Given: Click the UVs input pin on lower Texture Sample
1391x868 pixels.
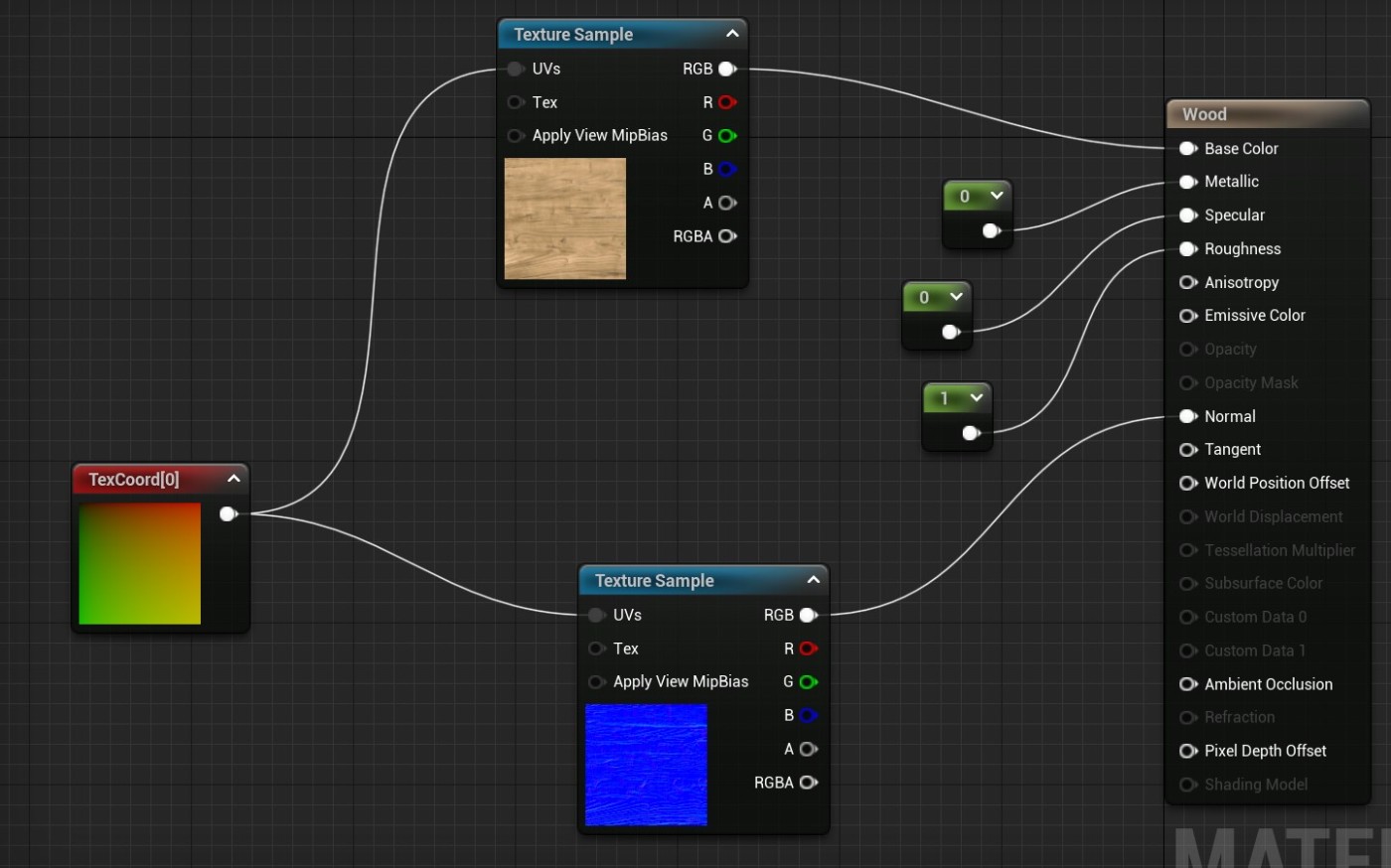Looking at the screenshot, I should click(596, 615).
